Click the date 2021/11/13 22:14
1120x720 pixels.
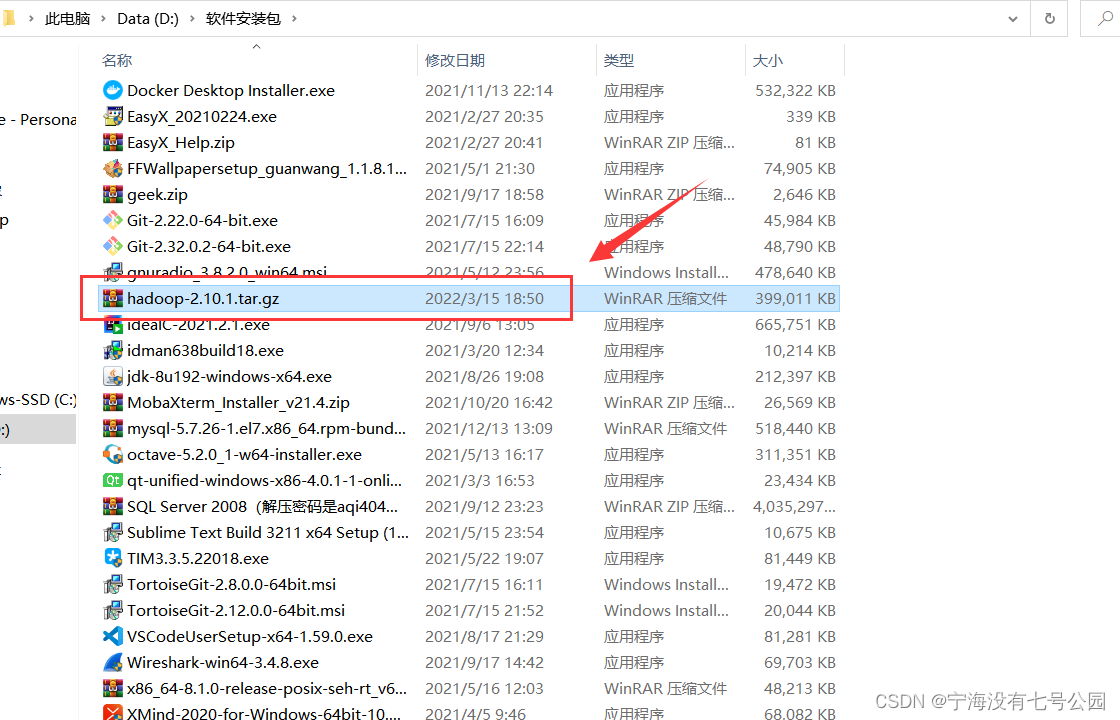(x=489, y=91)
